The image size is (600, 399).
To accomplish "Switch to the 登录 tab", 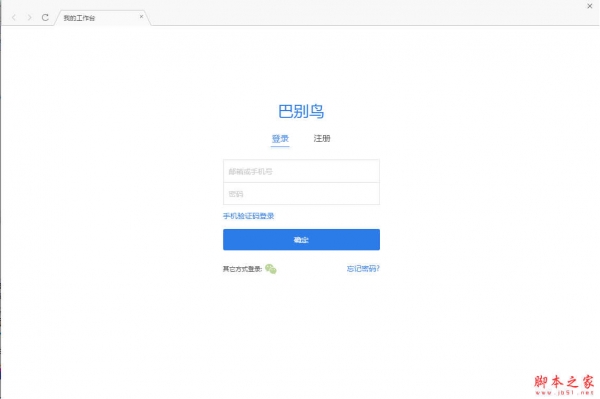I will (x=280, y=138).
